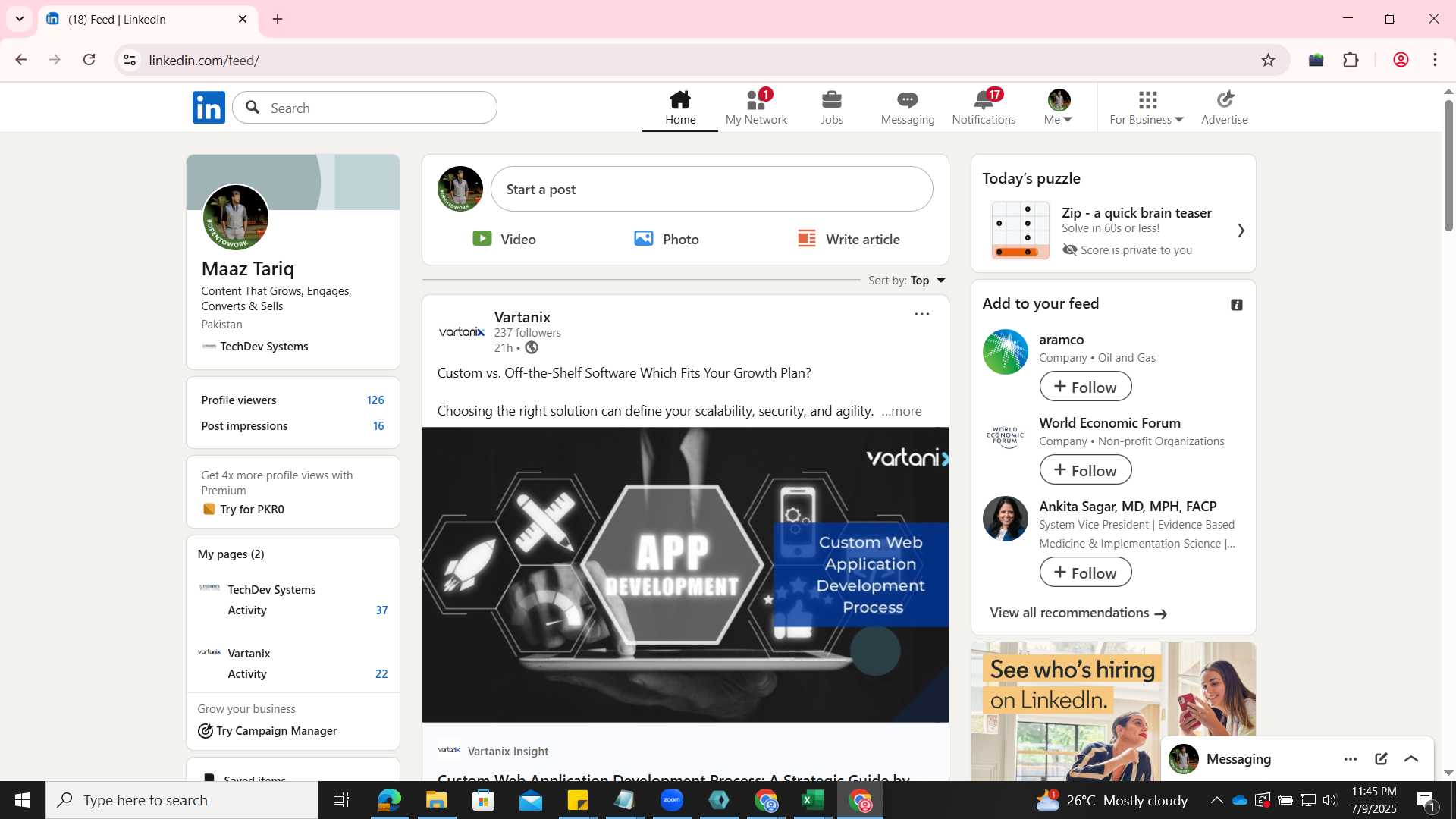Screen dimensions: 1456x819
Task: Open tab search dropdown arrow
Action: click(20, 19)
